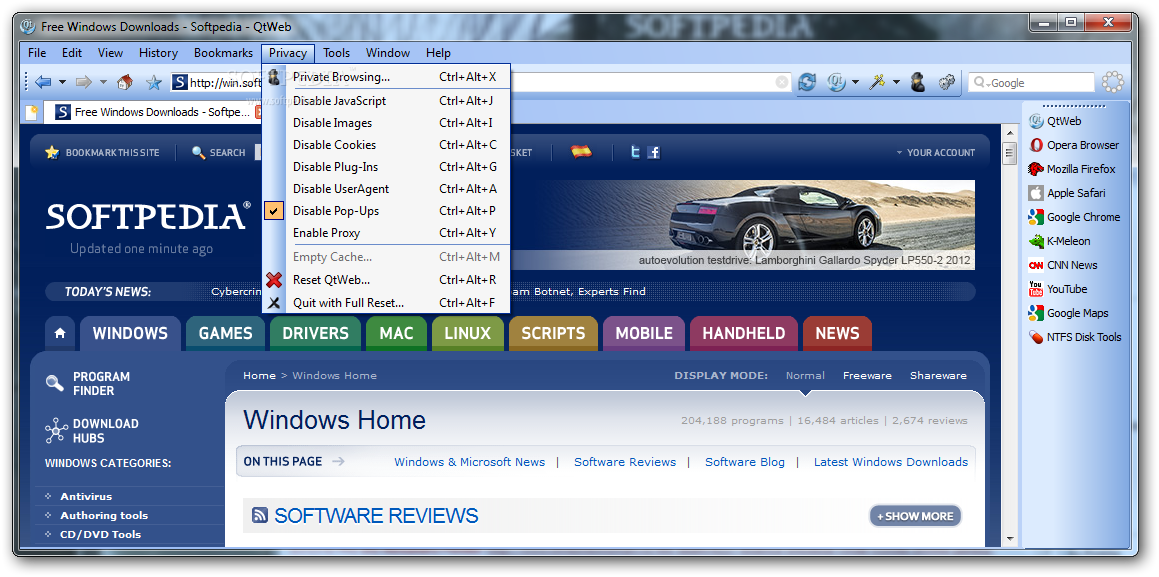Toggle Disable UserAgent in Privacy menu
The image size is (1159, 577).
(387, 189)
